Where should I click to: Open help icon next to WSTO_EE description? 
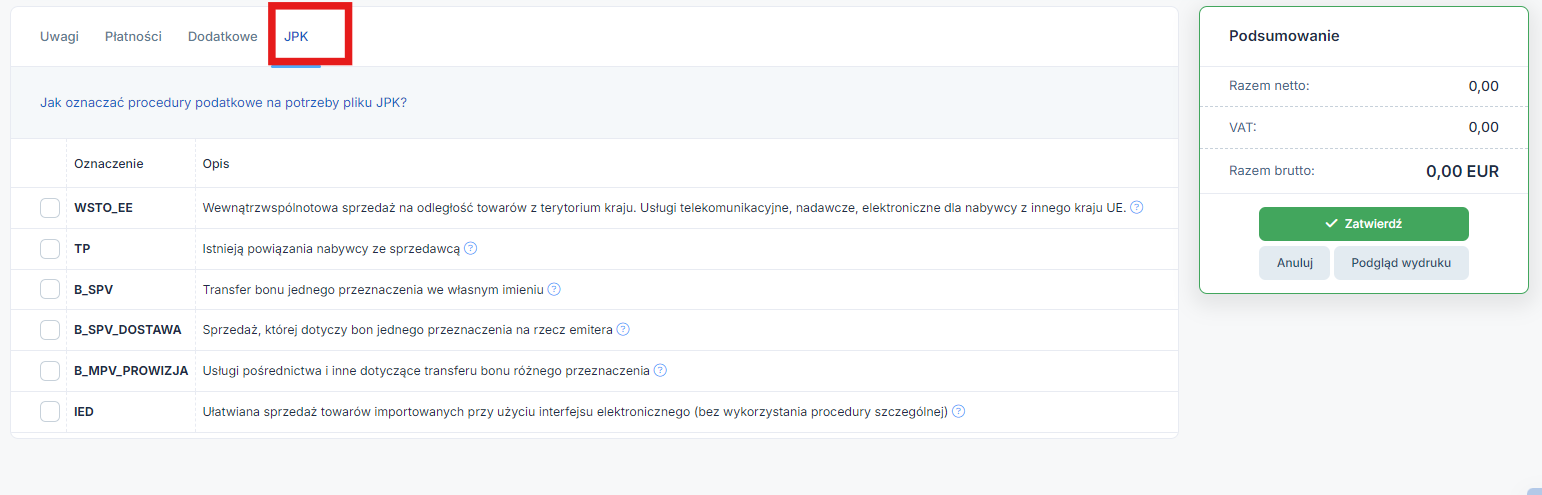pyautogui.click(x=1137, y=208)
